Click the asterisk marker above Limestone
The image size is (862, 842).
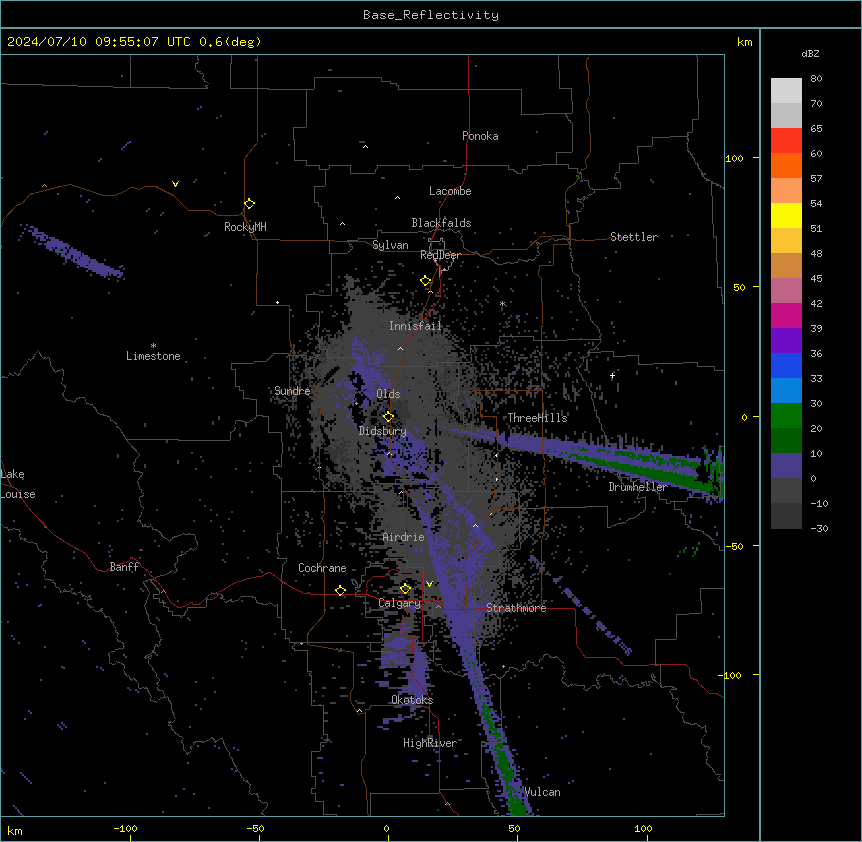coord(153,346)
